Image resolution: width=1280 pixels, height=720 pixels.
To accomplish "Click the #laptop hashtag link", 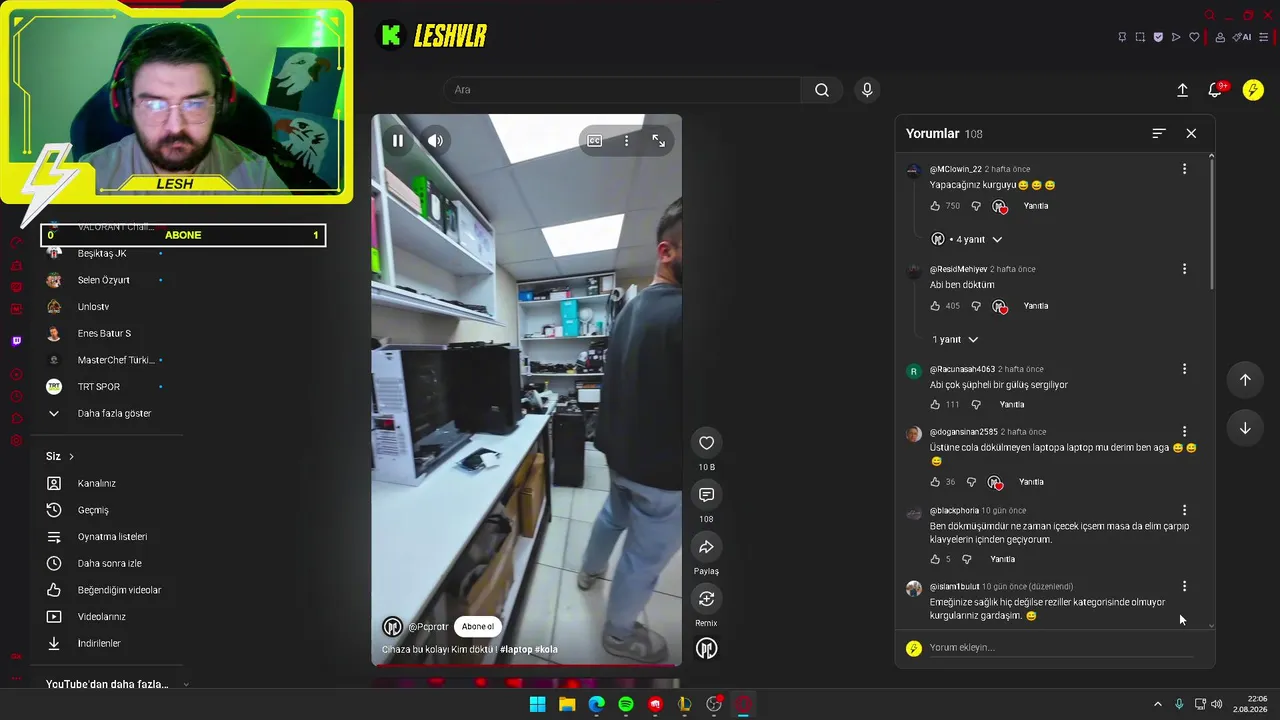I will 516,650.
